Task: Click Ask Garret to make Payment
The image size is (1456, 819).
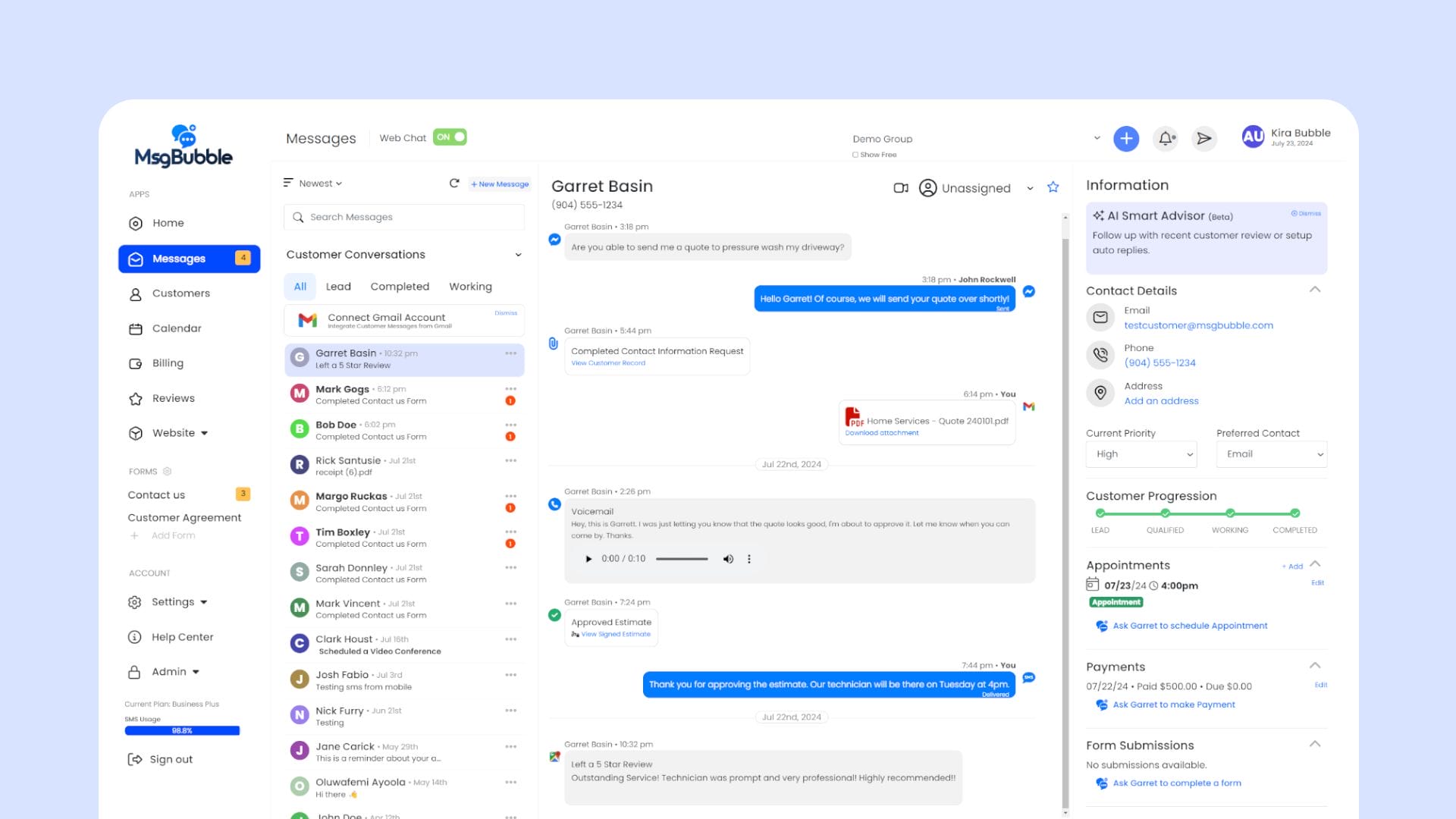Action: pyautogui.click(x=1173, y=704)
